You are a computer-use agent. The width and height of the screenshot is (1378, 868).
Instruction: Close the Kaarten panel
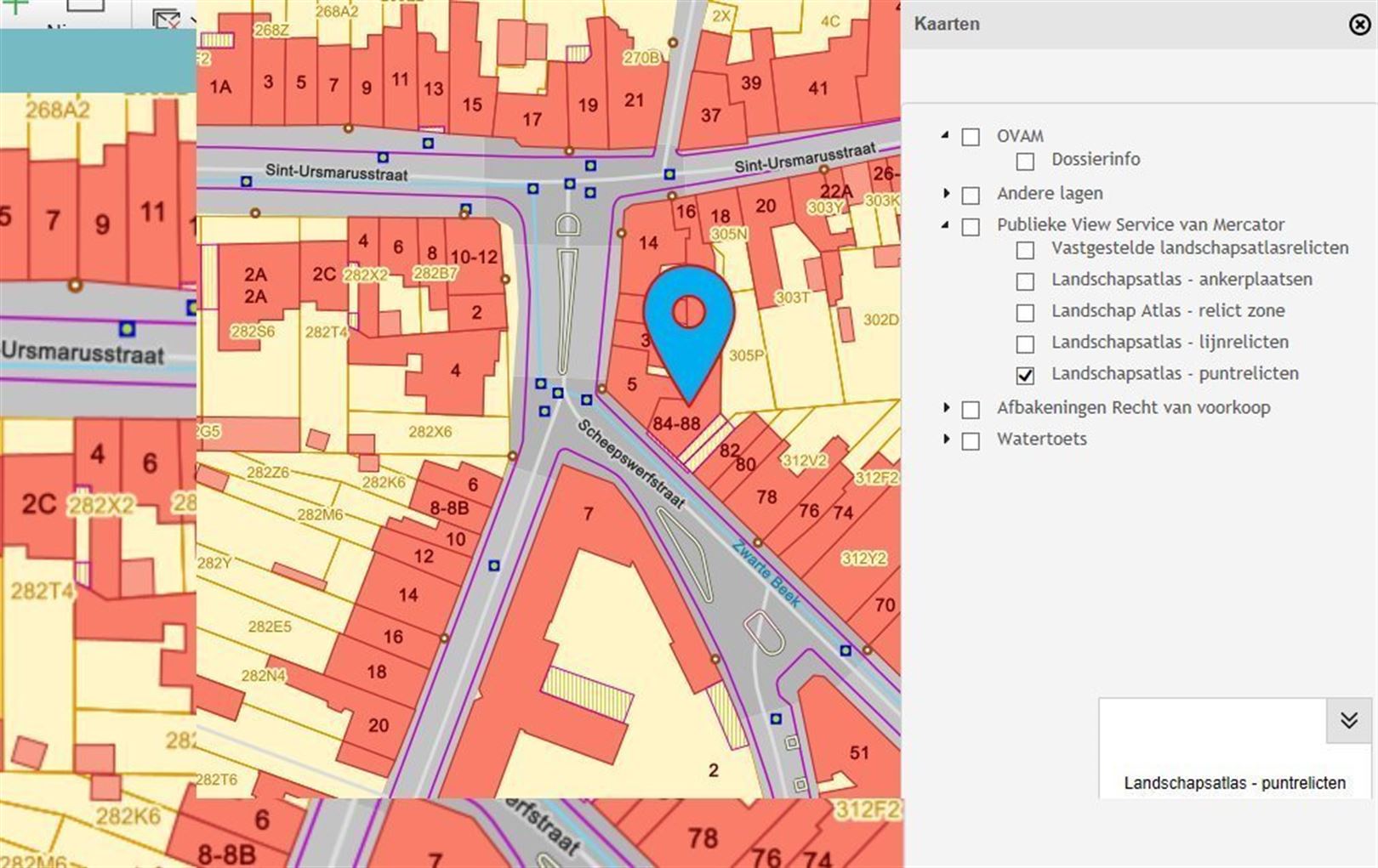1359,25
